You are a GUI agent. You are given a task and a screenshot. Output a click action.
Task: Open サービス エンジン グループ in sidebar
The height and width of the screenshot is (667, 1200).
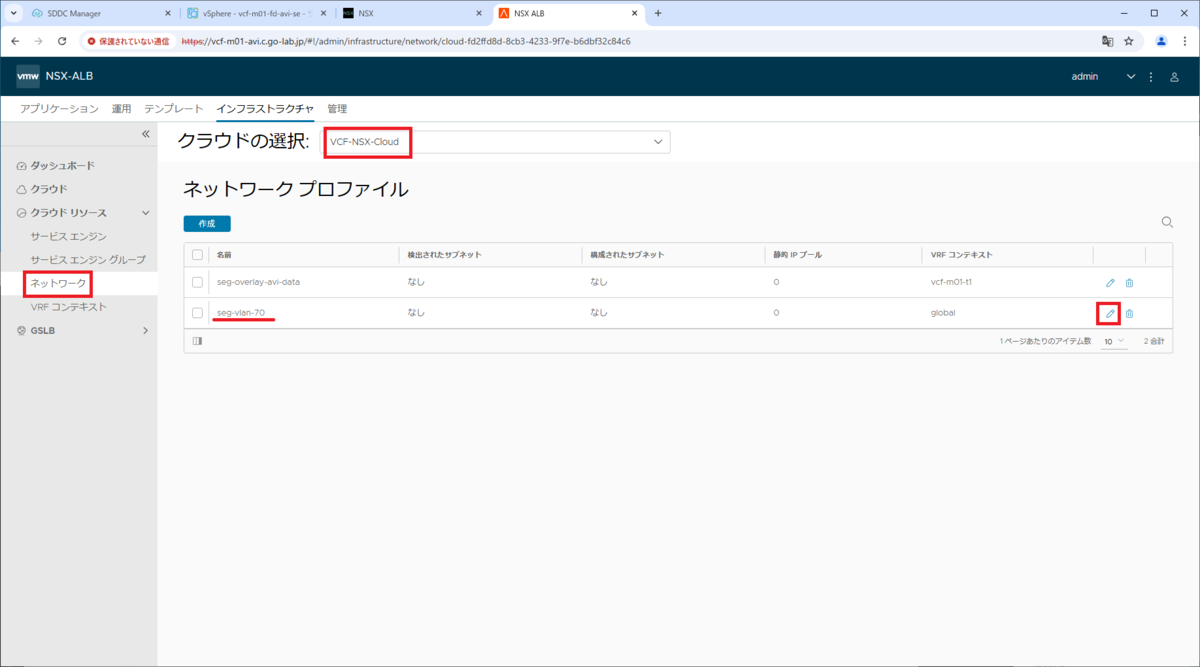pyautogui.click(x=87, y=260)
